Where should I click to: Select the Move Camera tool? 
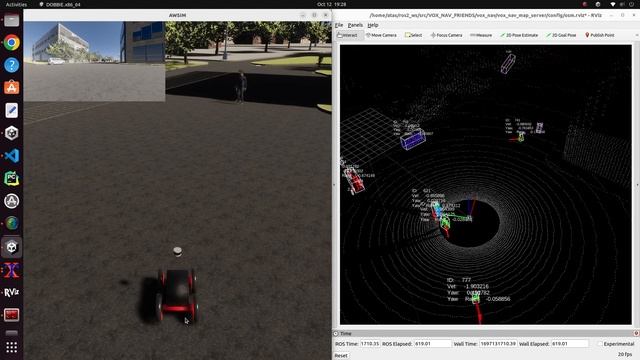click(381, 35)
